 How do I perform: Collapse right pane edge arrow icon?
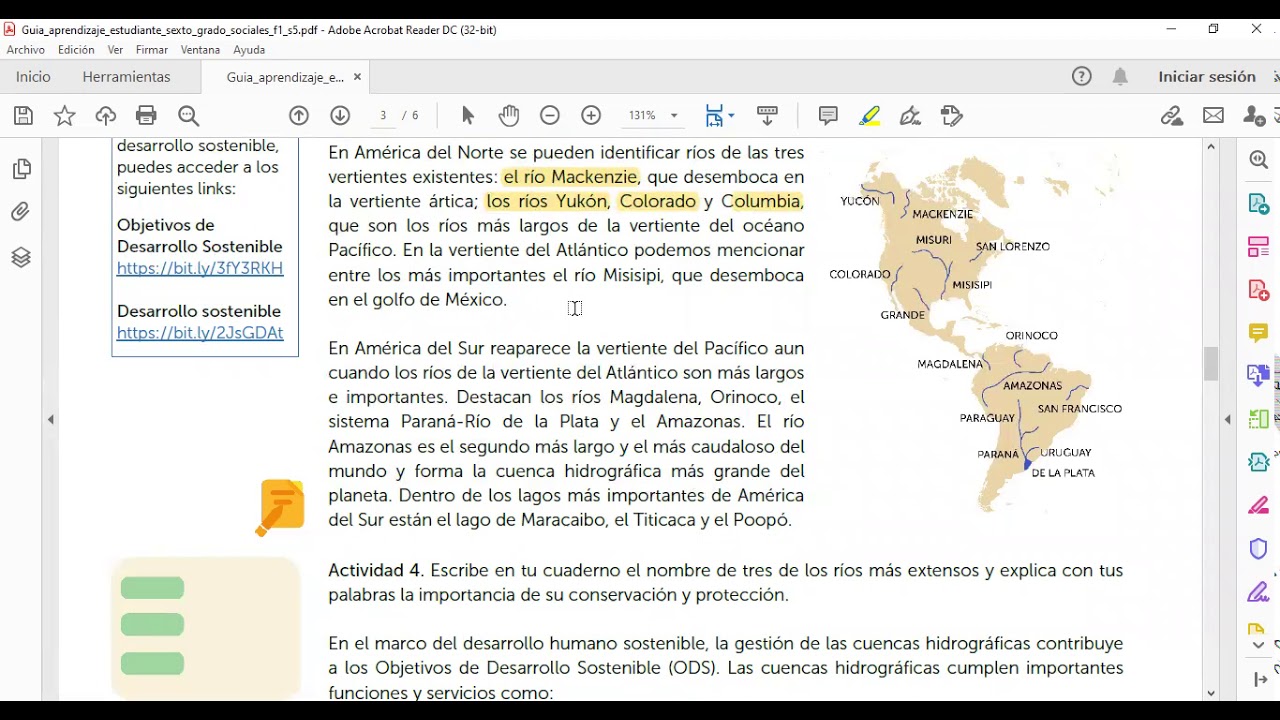(1261, 680)
